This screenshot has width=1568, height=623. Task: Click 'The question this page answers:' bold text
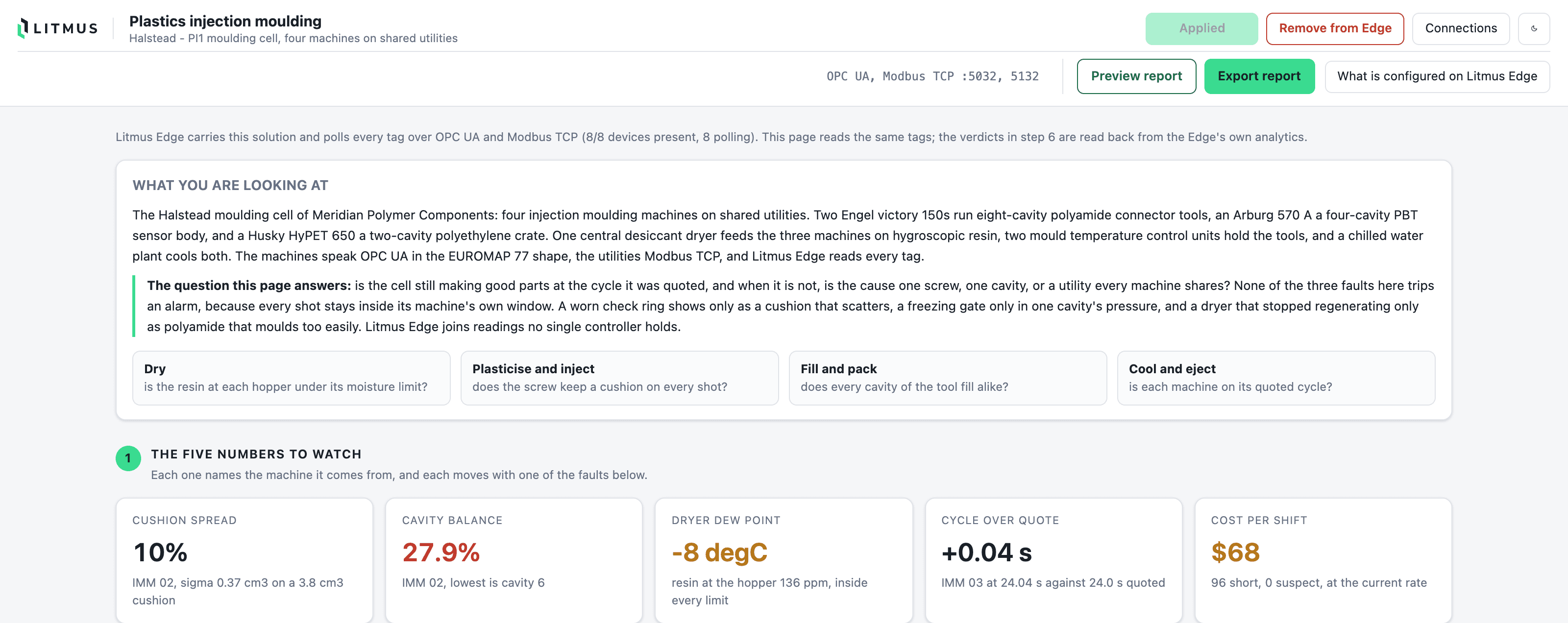click(x=249, y=286)
